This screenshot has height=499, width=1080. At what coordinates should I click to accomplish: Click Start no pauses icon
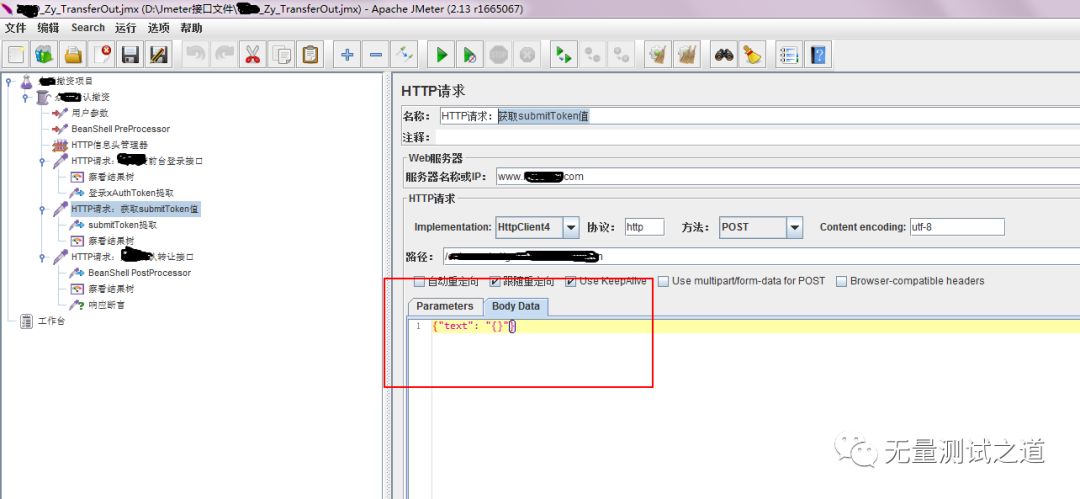click(x=470, y=54)
